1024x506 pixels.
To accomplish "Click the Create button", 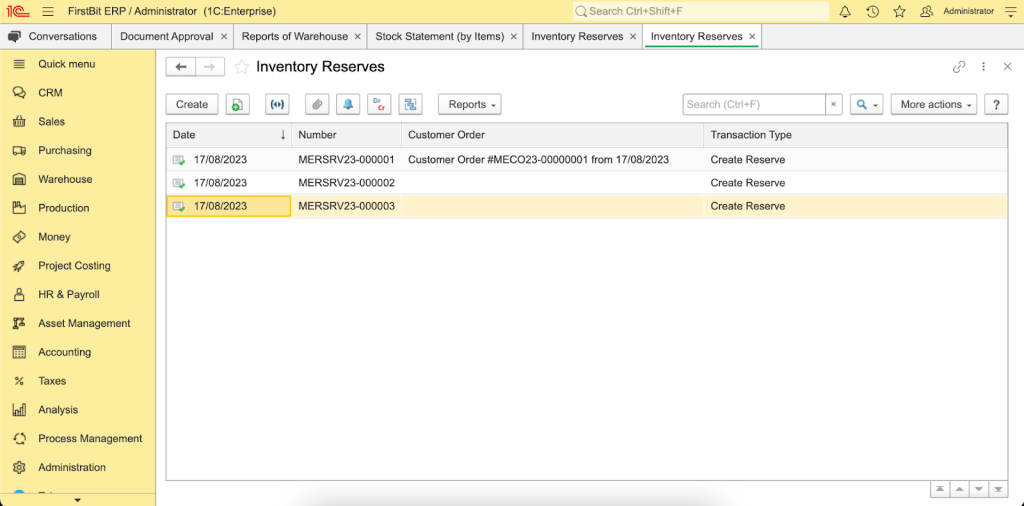I will click(192, 104).
